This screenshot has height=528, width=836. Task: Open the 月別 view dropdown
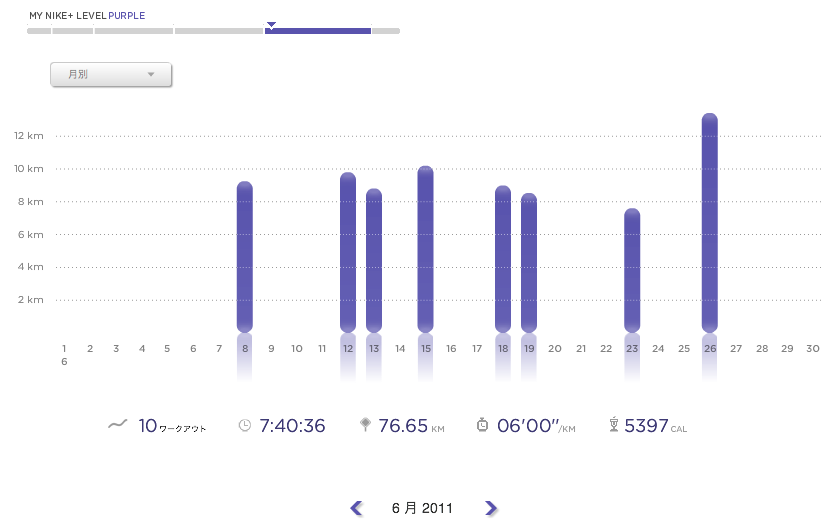coord(111,75)
